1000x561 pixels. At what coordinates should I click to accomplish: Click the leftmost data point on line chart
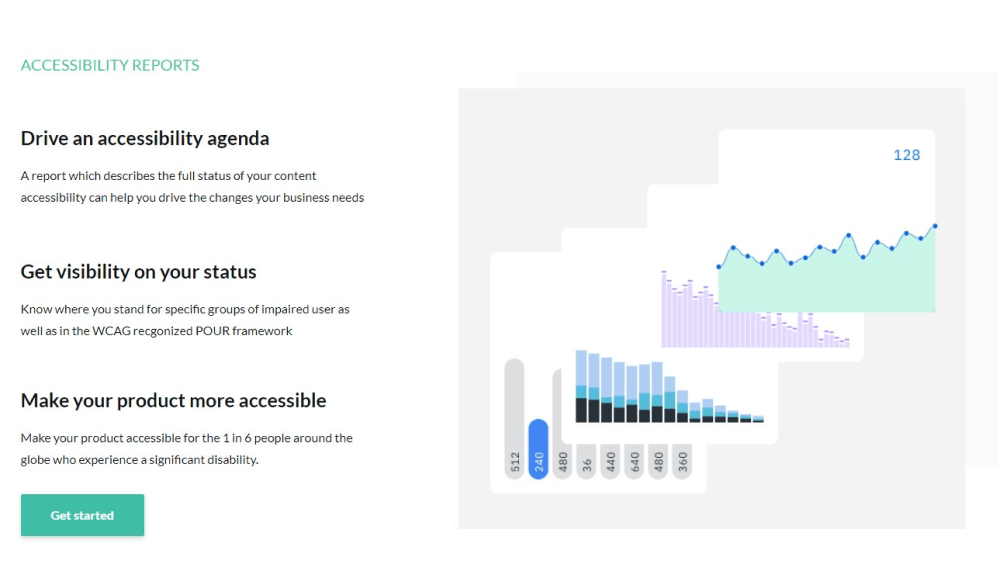[719, 266]
